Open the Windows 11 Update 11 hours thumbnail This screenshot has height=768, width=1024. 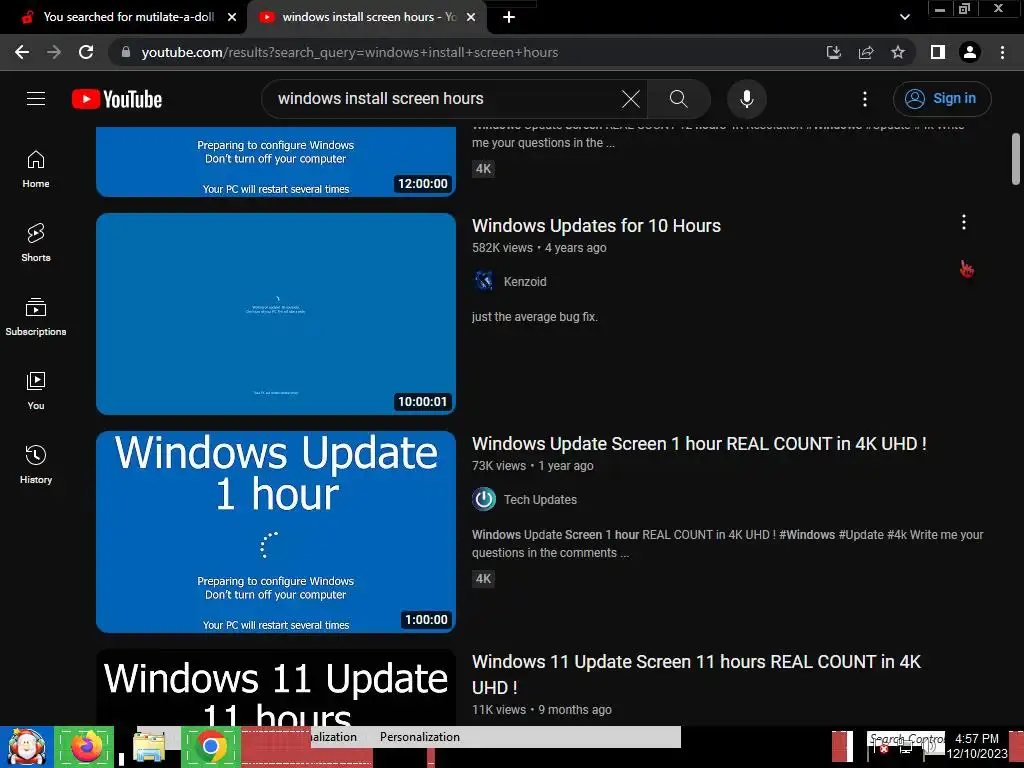pos(276,687)
